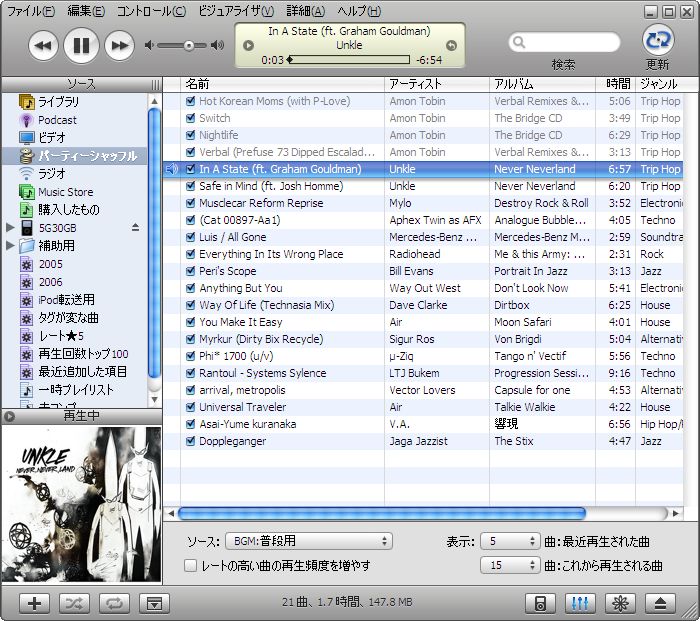Click the 更新 refresh button
Image resolution: width=700 pixels, height=621 pixels.
pyautogui.click(x=658, y=40)
